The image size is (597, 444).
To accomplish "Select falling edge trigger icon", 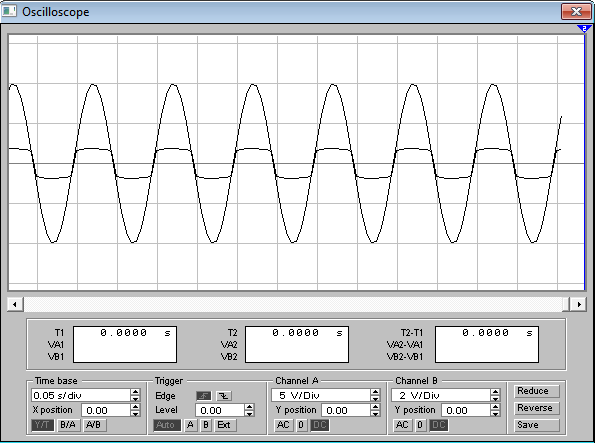I will (224, 396).
